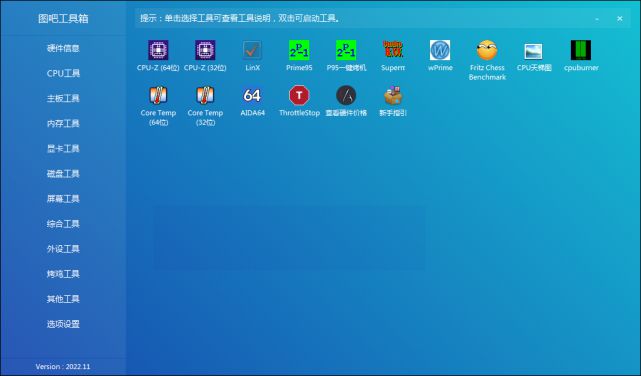Open the 主板工具 sidebar category
The image size is (641, 376).
63,98
